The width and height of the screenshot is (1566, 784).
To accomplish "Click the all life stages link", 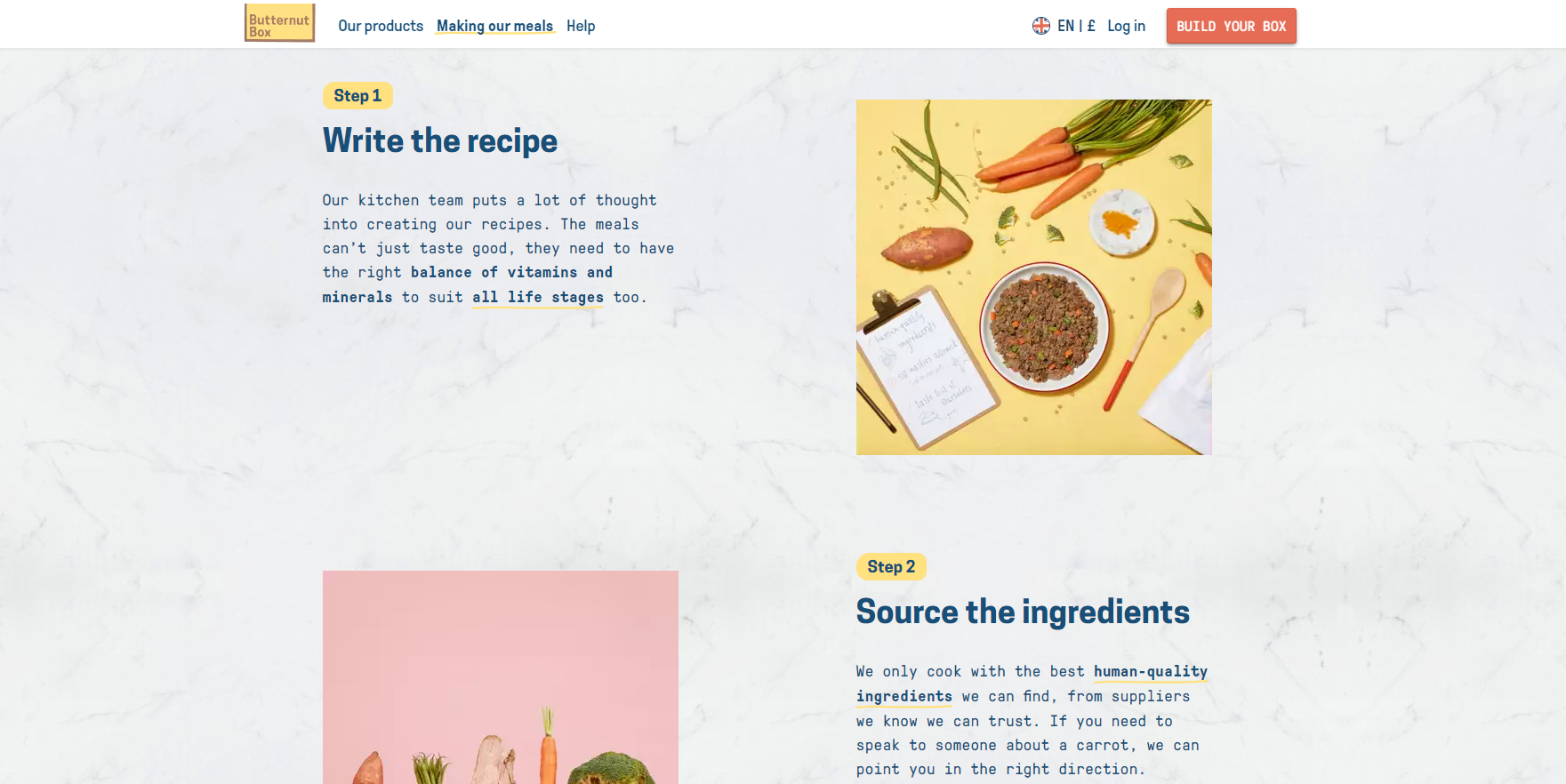I will click(538, 297).
